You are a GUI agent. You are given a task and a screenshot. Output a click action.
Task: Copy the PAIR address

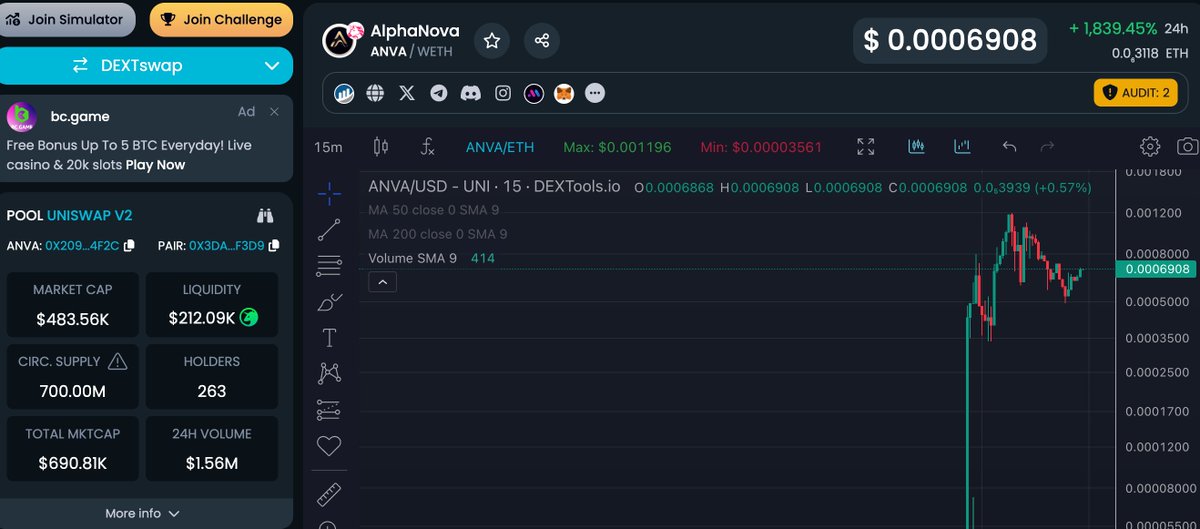pos(274,245)
